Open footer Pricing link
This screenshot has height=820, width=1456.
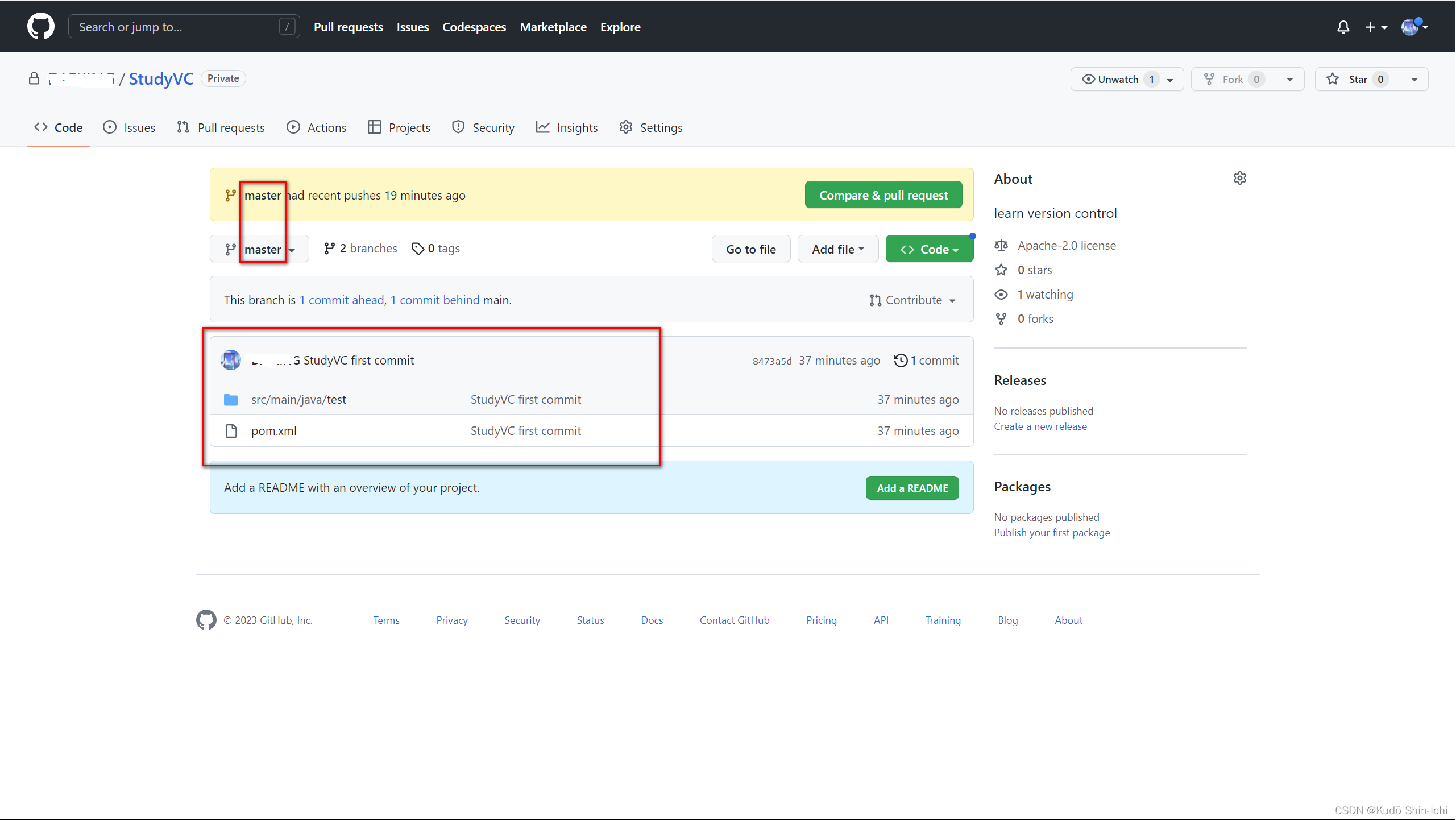(821, 620)
